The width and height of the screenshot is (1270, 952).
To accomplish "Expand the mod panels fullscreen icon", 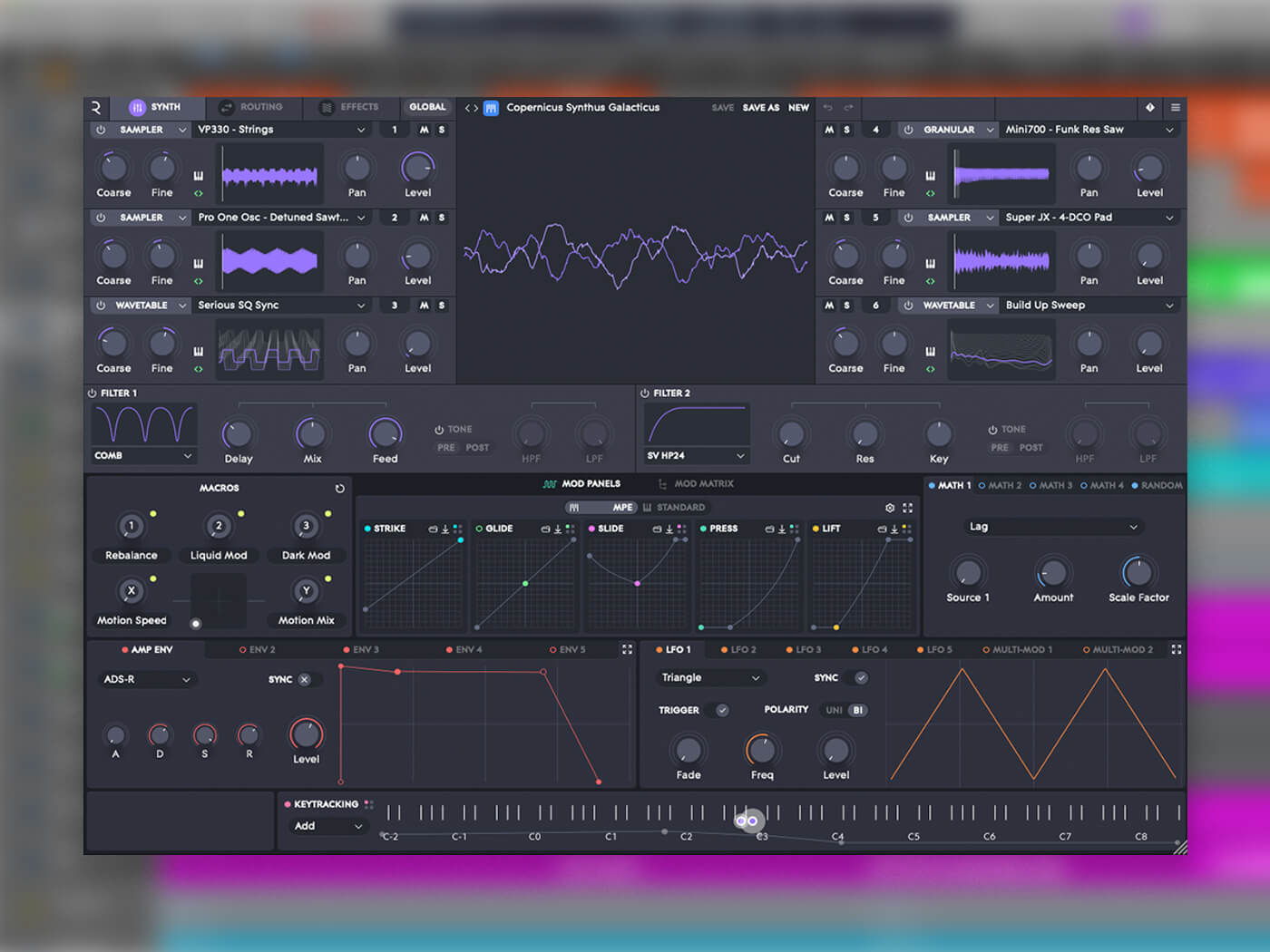I will point(907,508).
